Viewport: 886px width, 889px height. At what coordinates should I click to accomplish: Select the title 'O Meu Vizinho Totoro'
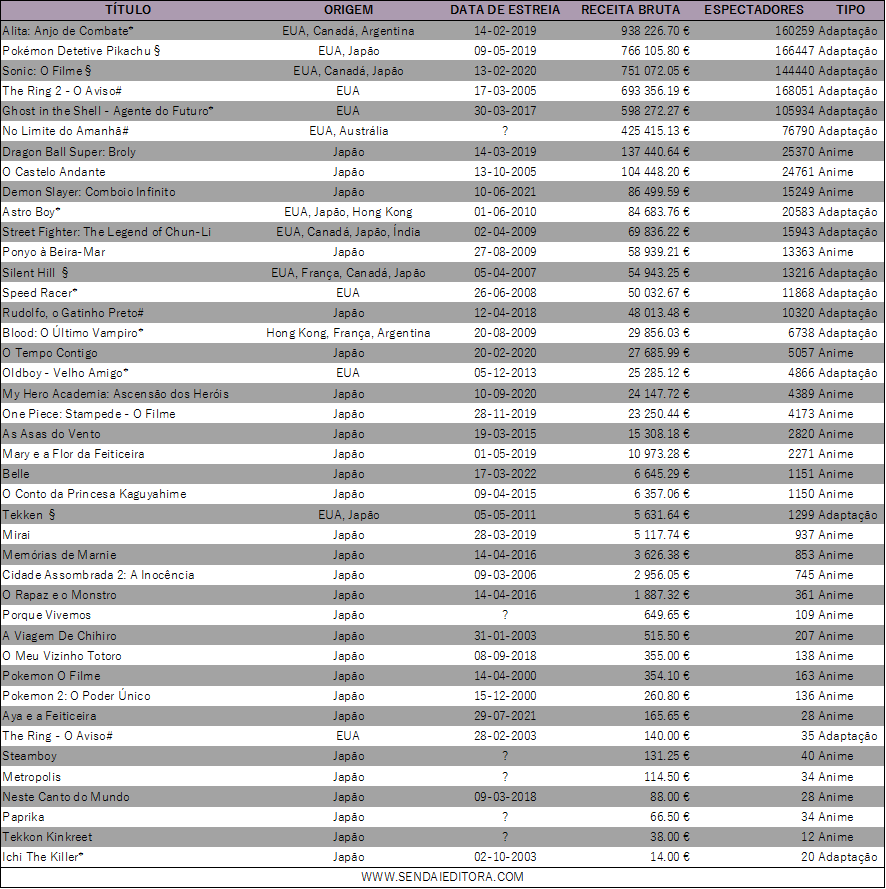coord(62,656)
